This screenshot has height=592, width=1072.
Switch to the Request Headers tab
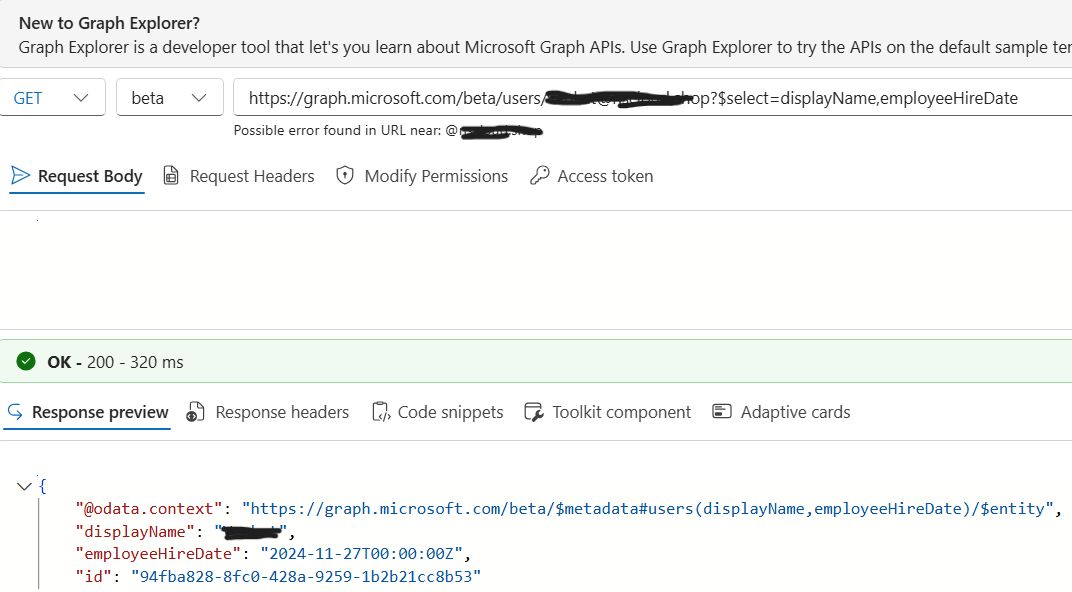pos(239,176)
